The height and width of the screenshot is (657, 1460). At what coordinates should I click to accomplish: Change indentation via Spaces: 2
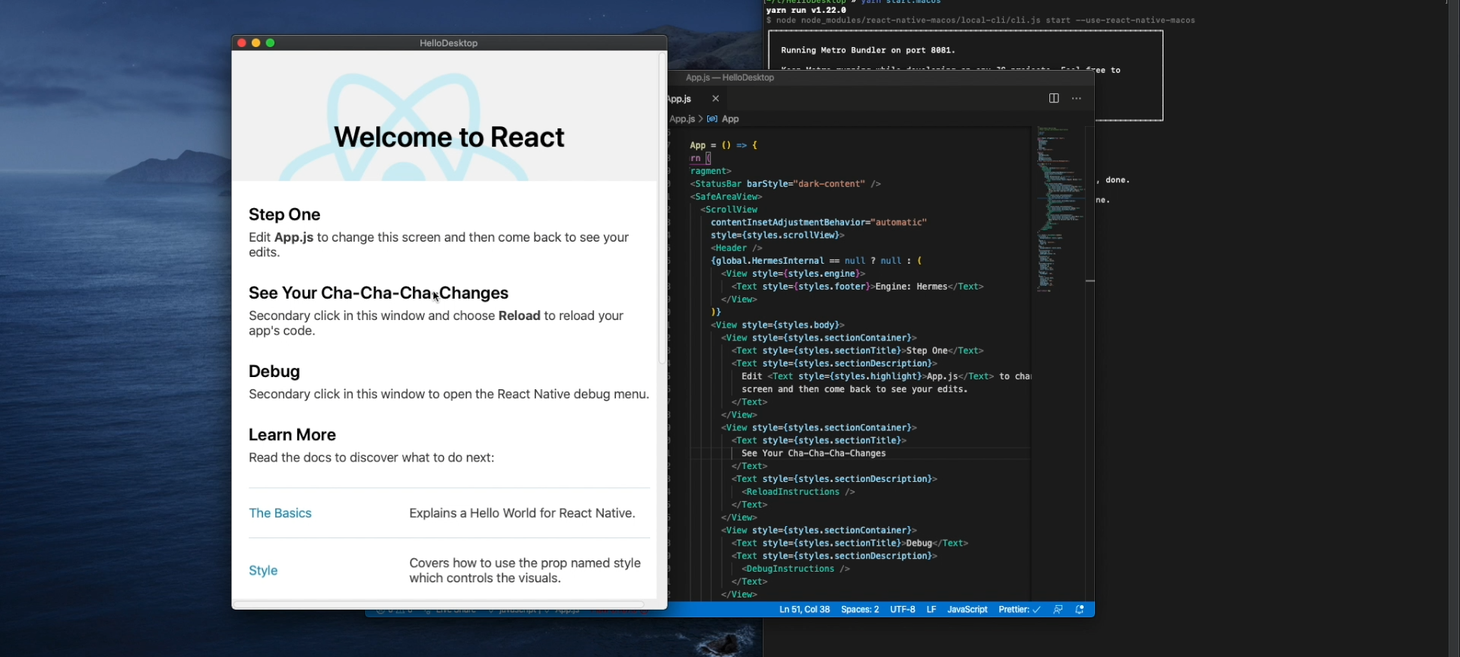pos(860,609)
